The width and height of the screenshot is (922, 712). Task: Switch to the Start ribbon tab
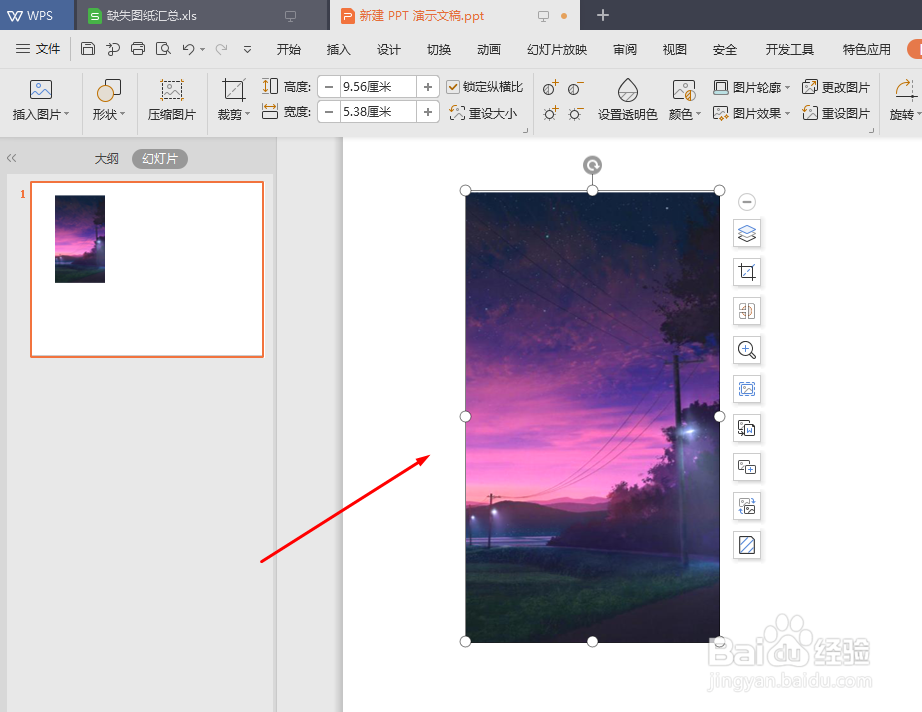(289, 49)
